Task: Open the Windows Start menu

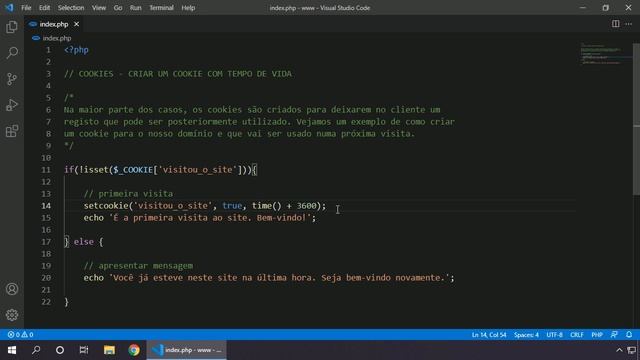Action: coord(12,350)
